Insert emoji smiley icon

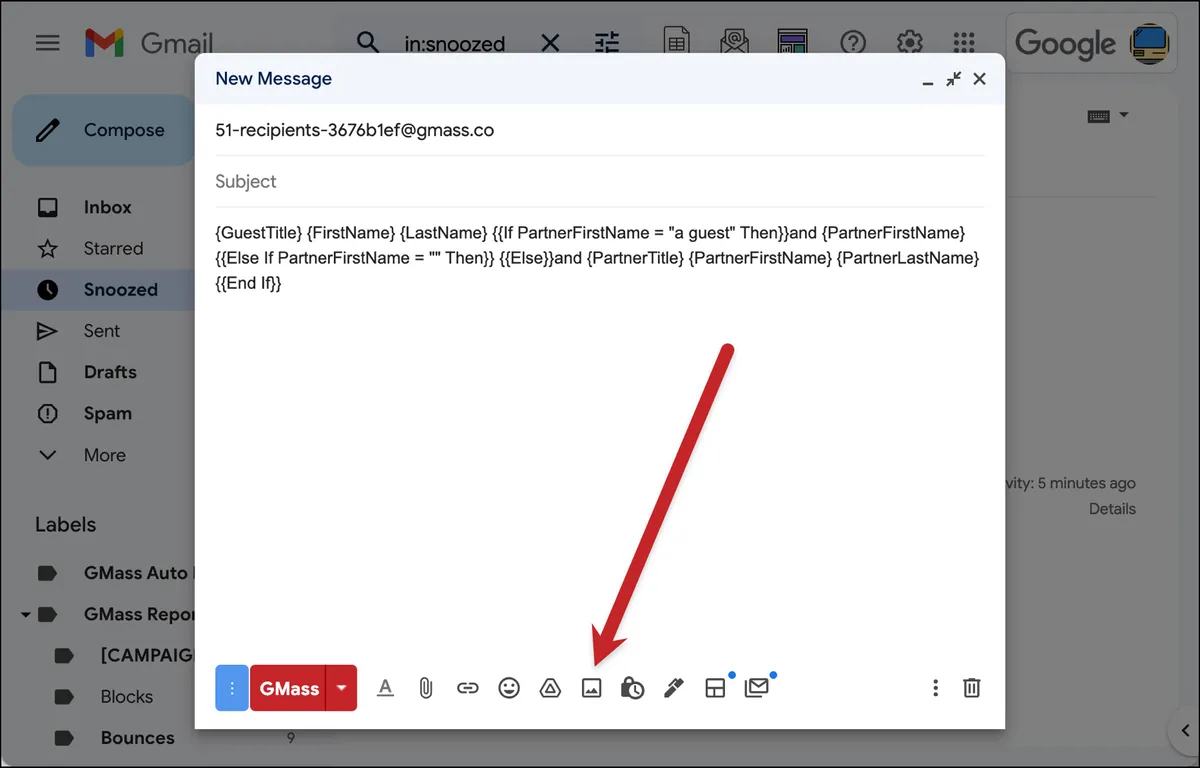pos(509,688)
